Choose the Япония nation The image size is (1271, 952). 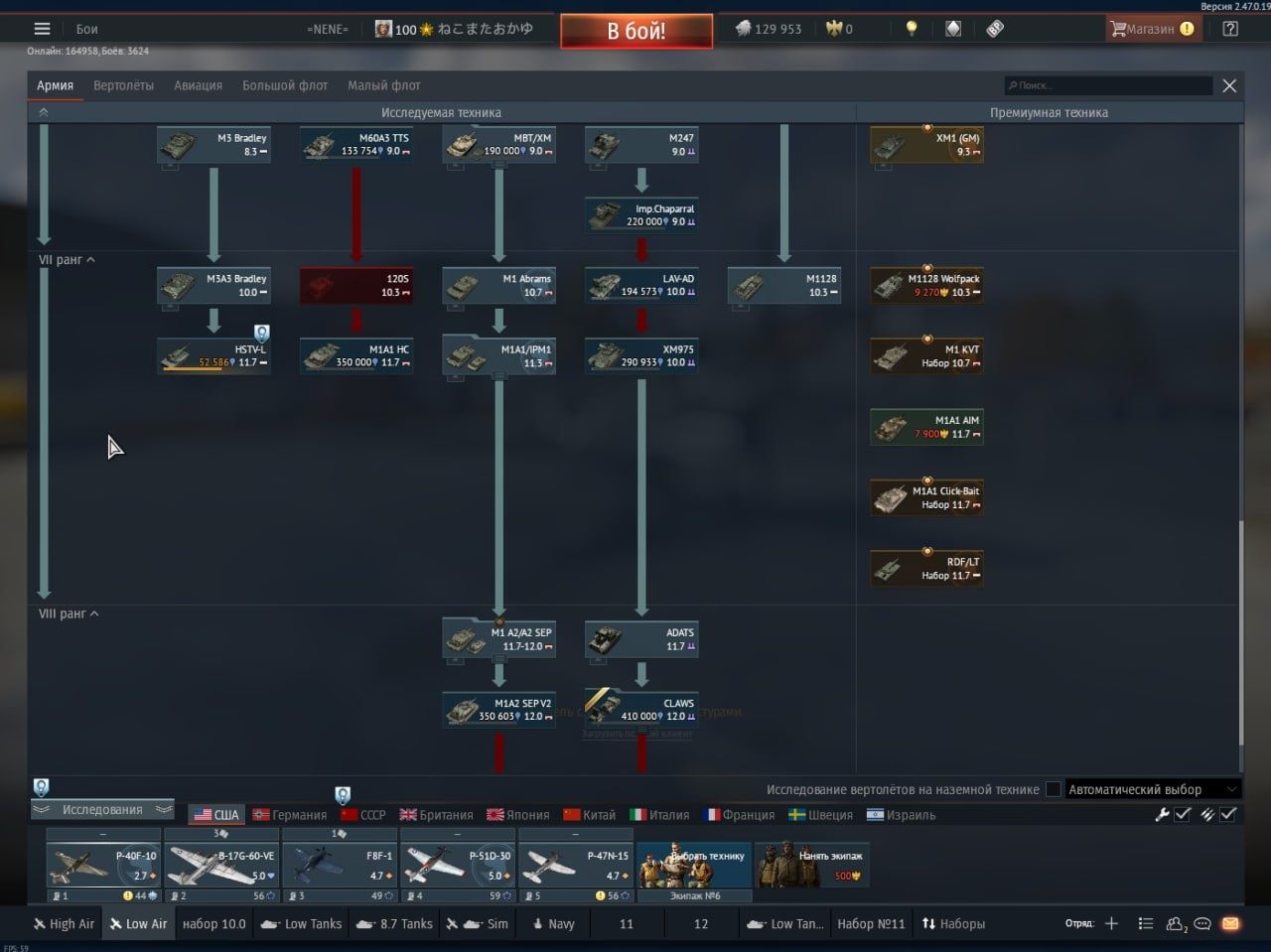pyautogui.click(x=517, y=815)
